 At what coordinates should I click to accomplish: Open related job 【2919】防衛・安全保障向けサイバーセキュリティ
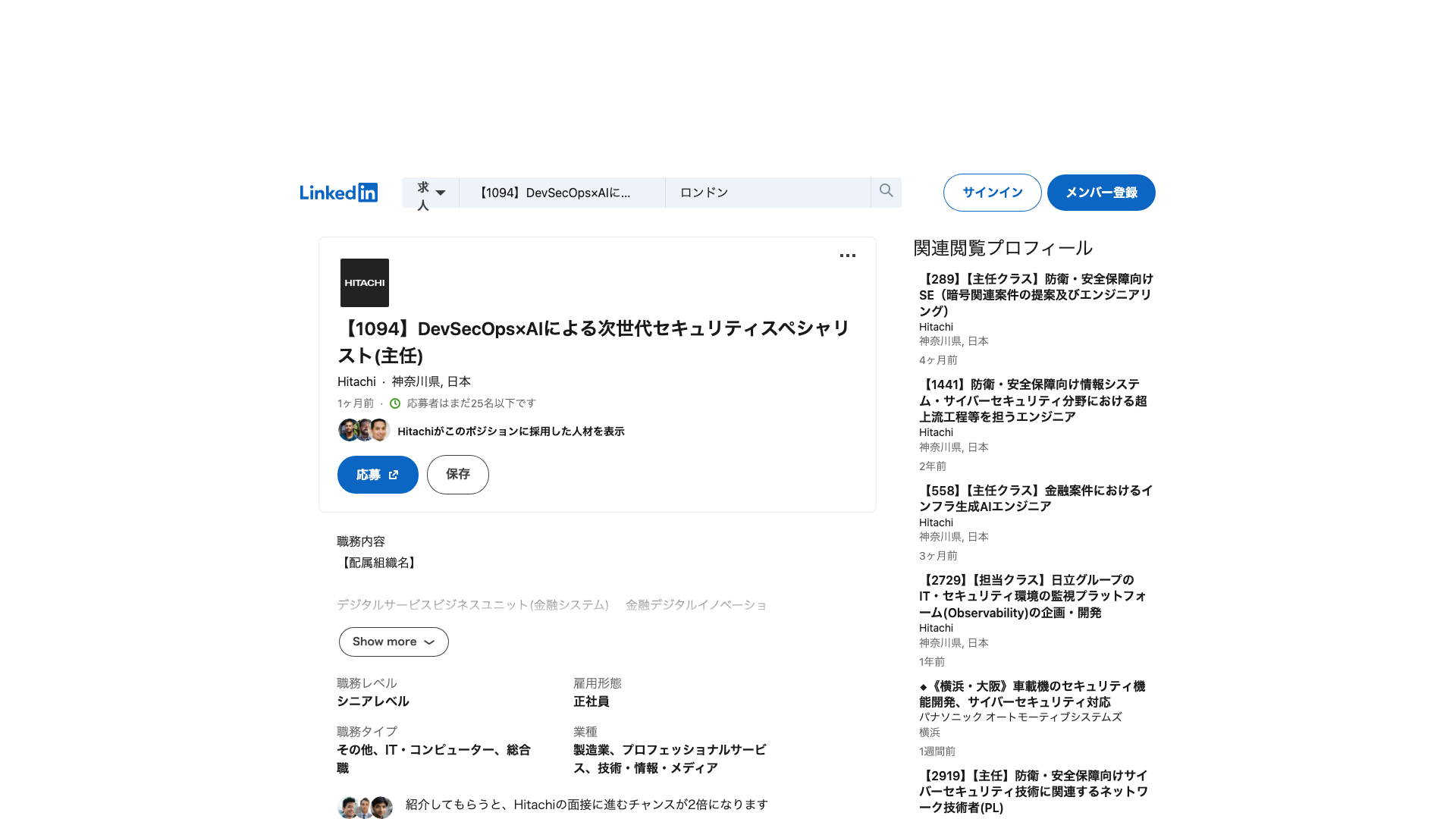click(1034, 792)
